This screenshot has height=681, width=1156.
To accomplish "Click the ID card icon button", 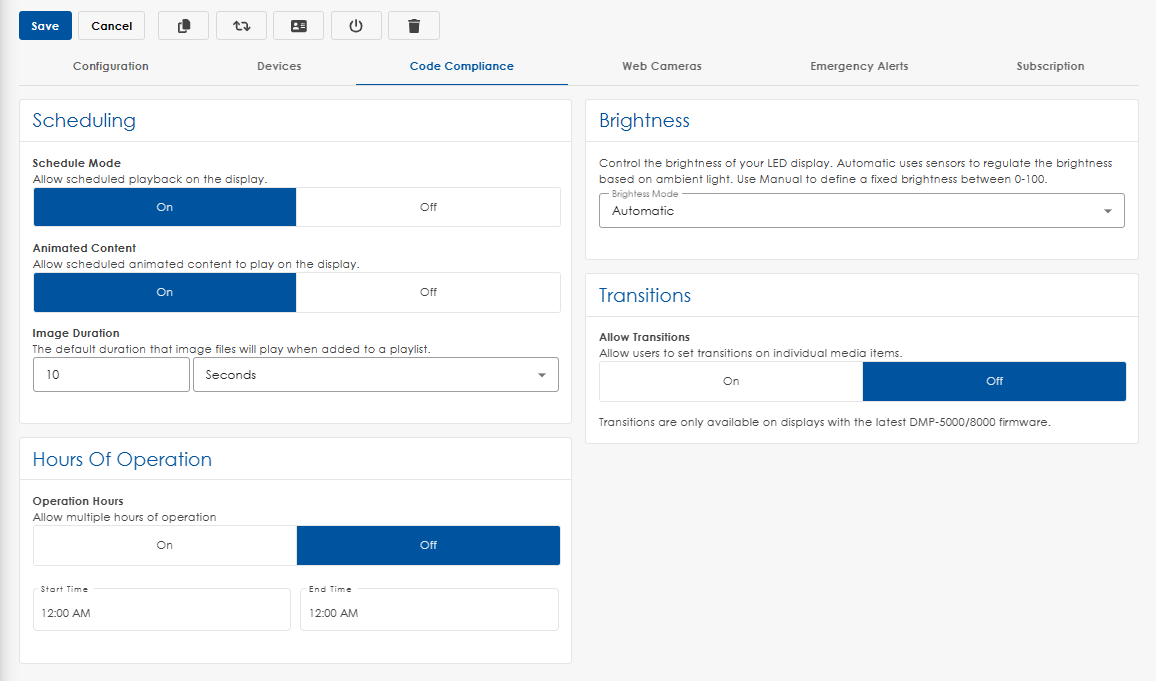I will (x=298, y=26).
